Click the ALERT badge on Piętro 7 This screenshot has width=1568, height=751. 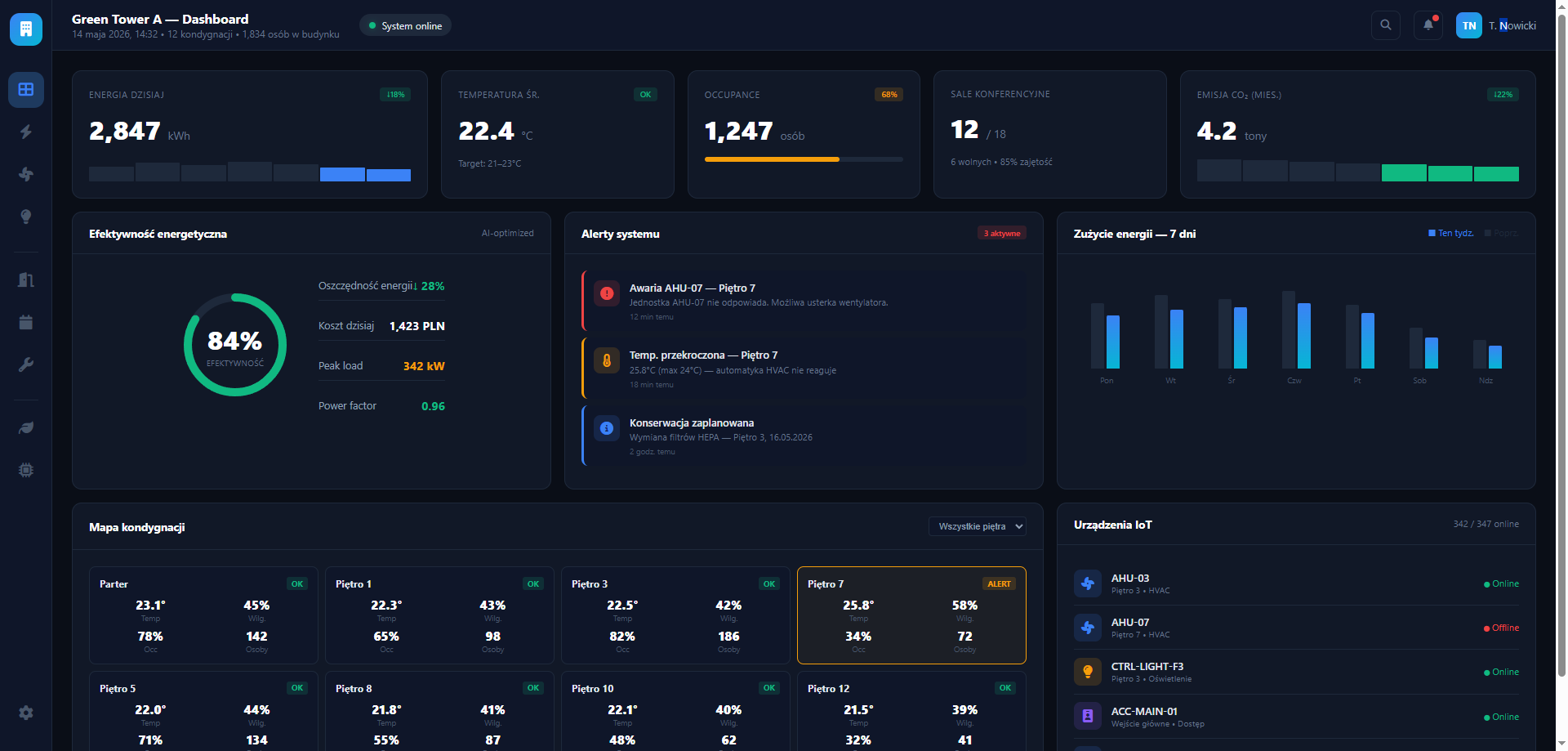999,583
